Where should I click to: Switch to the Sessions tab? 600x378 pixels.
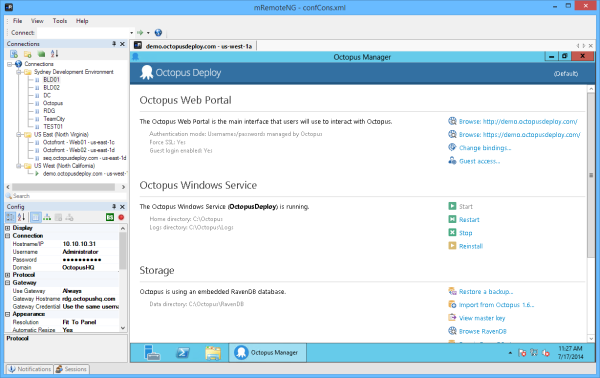(72, 369)
